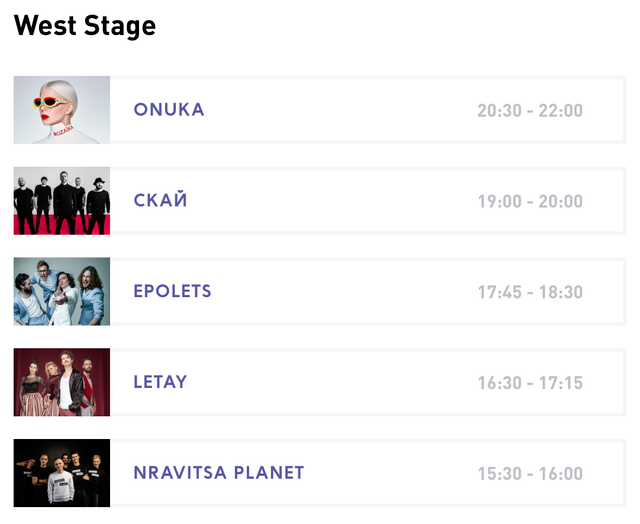Click the СКАЙ artist name link

click(161, 201)
